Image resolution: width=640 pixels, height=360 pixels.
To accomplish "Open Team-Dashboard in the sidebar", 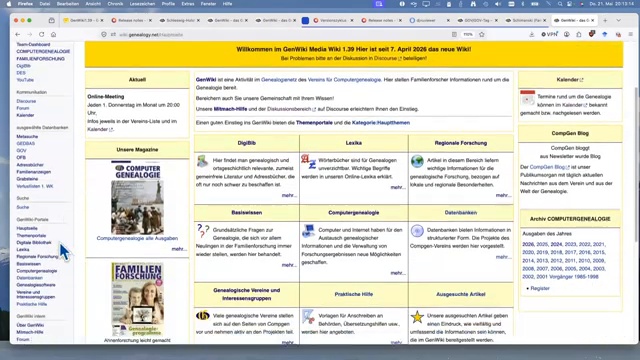I will (33, 44).
